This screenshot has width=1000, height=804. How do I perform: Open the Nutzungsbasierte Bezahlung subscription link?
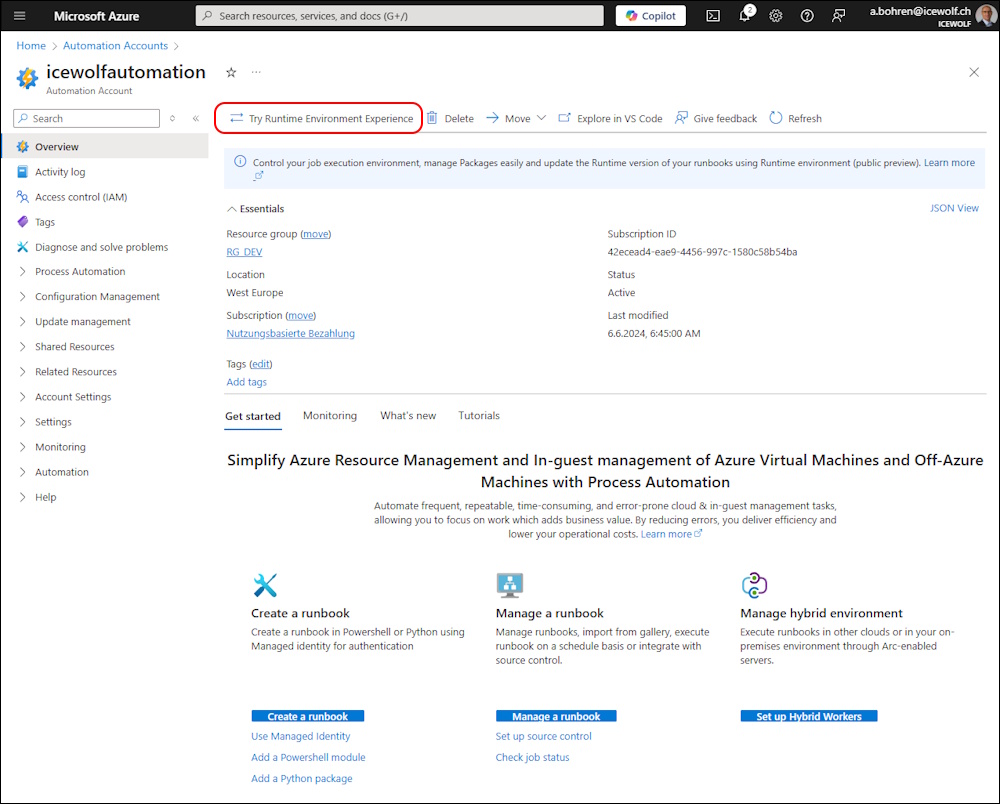tap(290, 333)
